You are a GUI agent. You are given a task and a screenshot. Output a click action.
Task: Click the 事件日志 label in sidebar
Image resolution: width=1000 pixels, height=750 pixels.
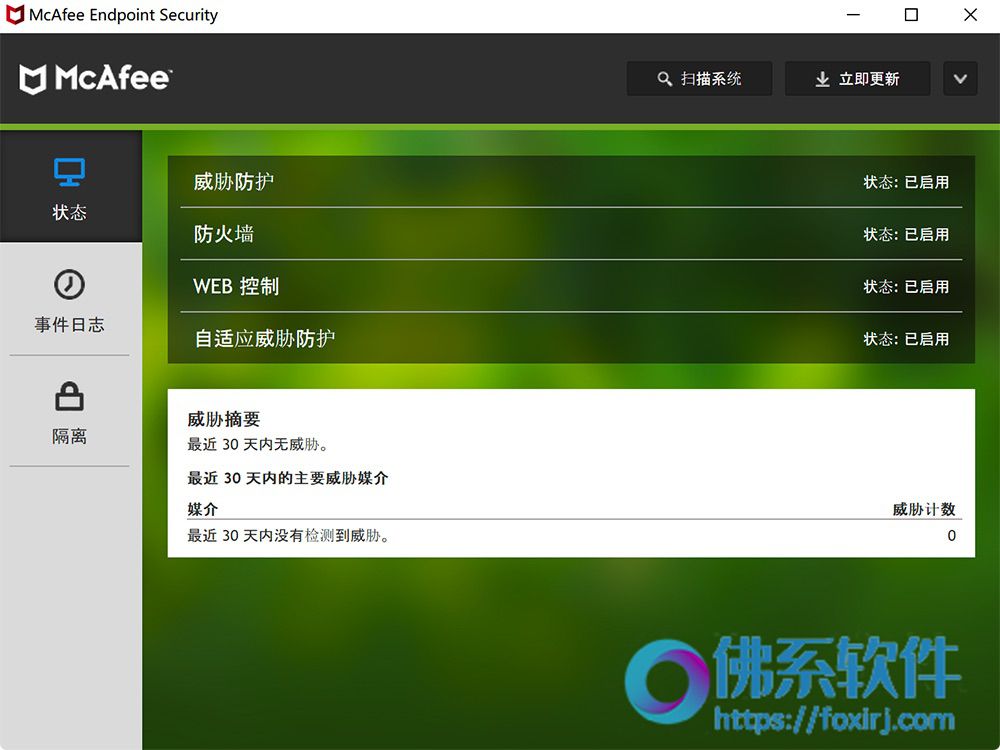70,325
